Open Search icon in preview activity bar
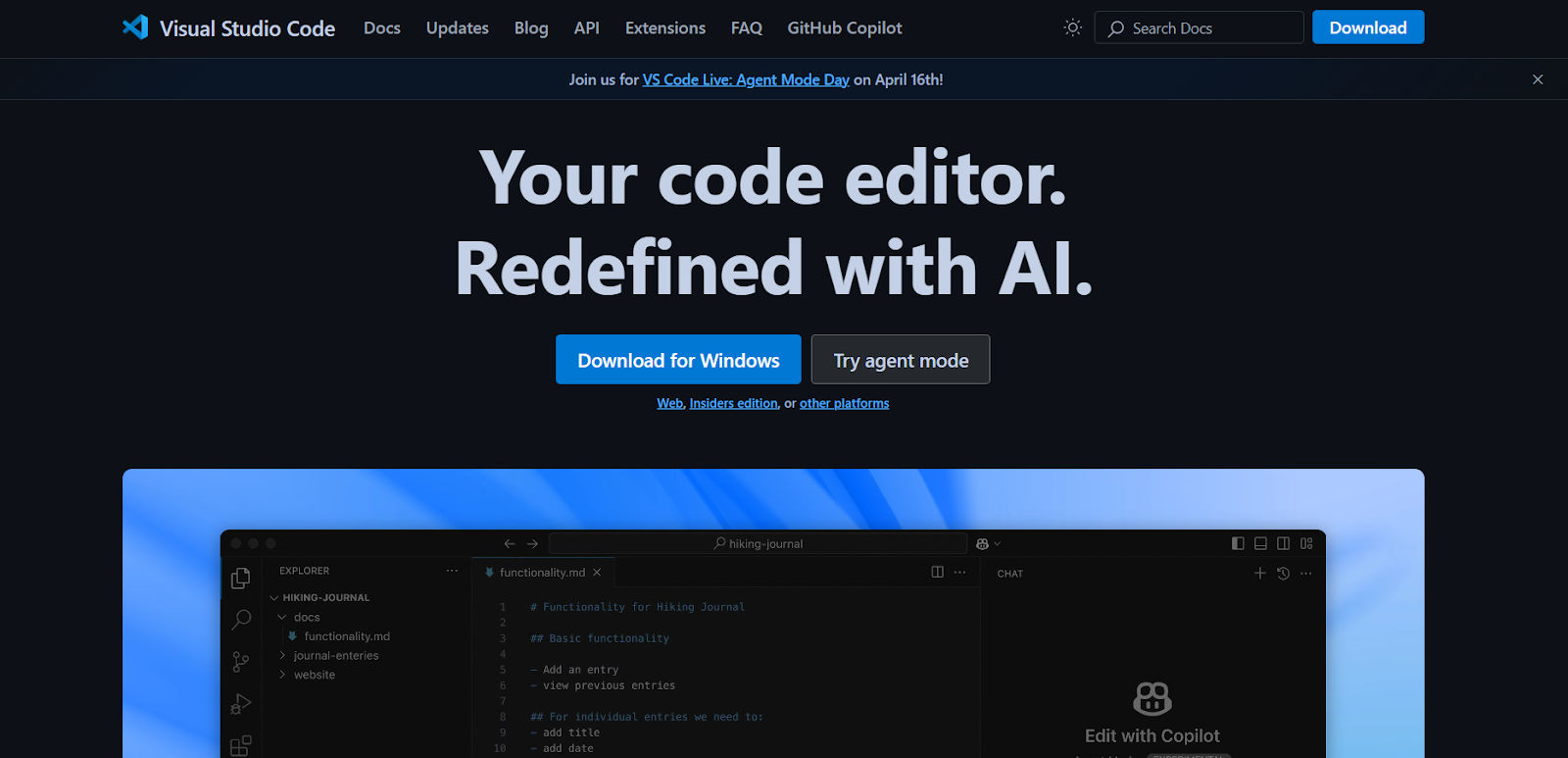 coord(241,620)
